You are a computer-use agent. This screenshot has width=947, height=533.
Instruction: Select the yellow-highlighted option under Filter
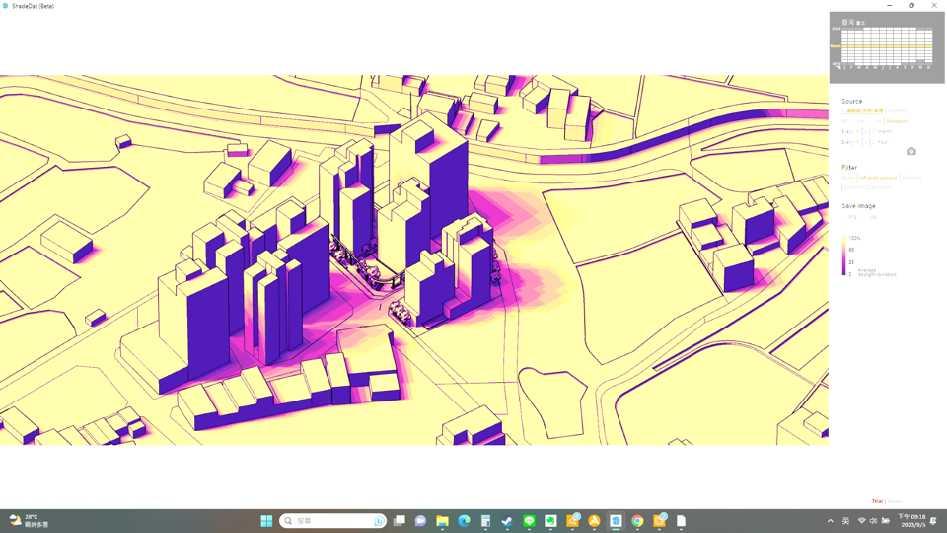point(877,178)
